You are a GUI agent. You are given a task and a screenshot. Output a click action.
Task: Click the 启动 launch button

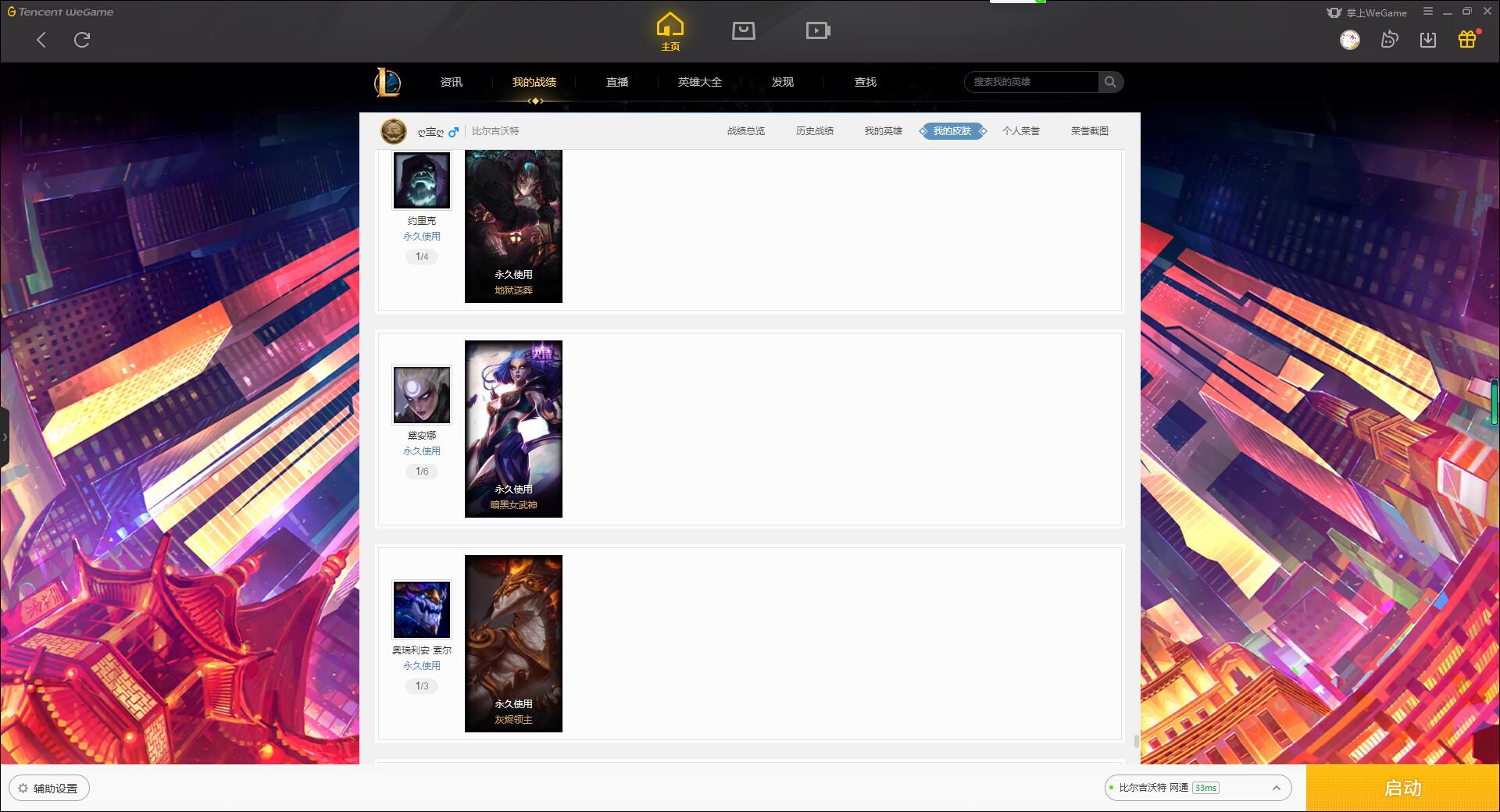click(x=1402, y=789)
